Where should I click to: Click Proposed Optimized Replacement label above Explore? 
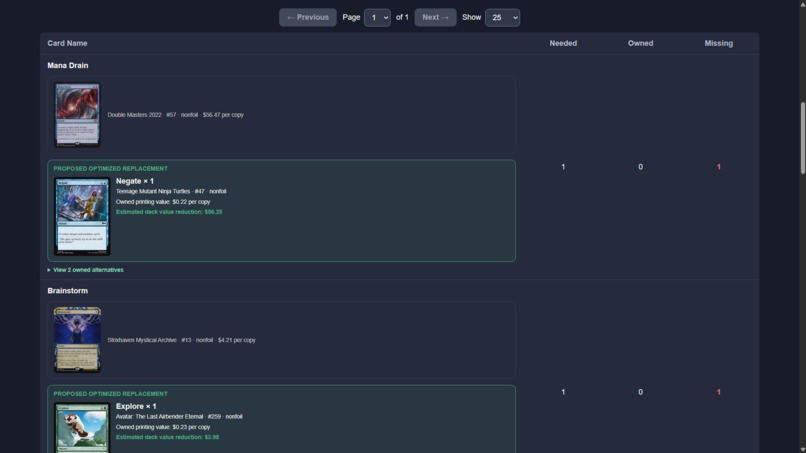111,394
